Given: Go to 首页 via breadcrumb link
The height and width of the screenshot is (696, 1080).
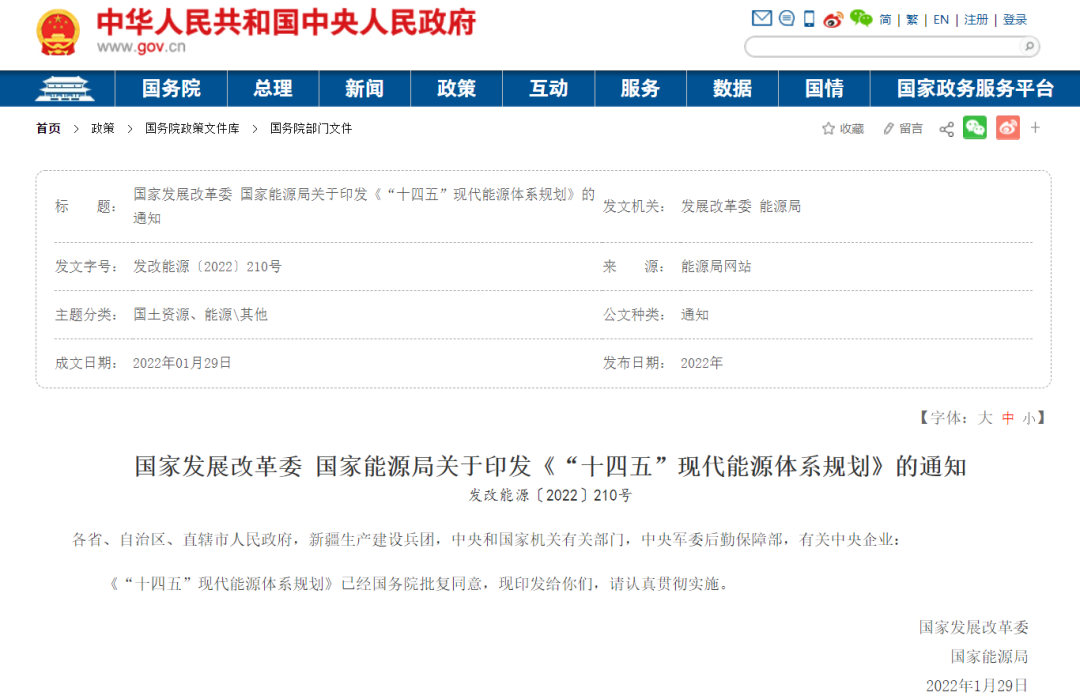Looking at the screenshot, I should [x=47, y=128].
